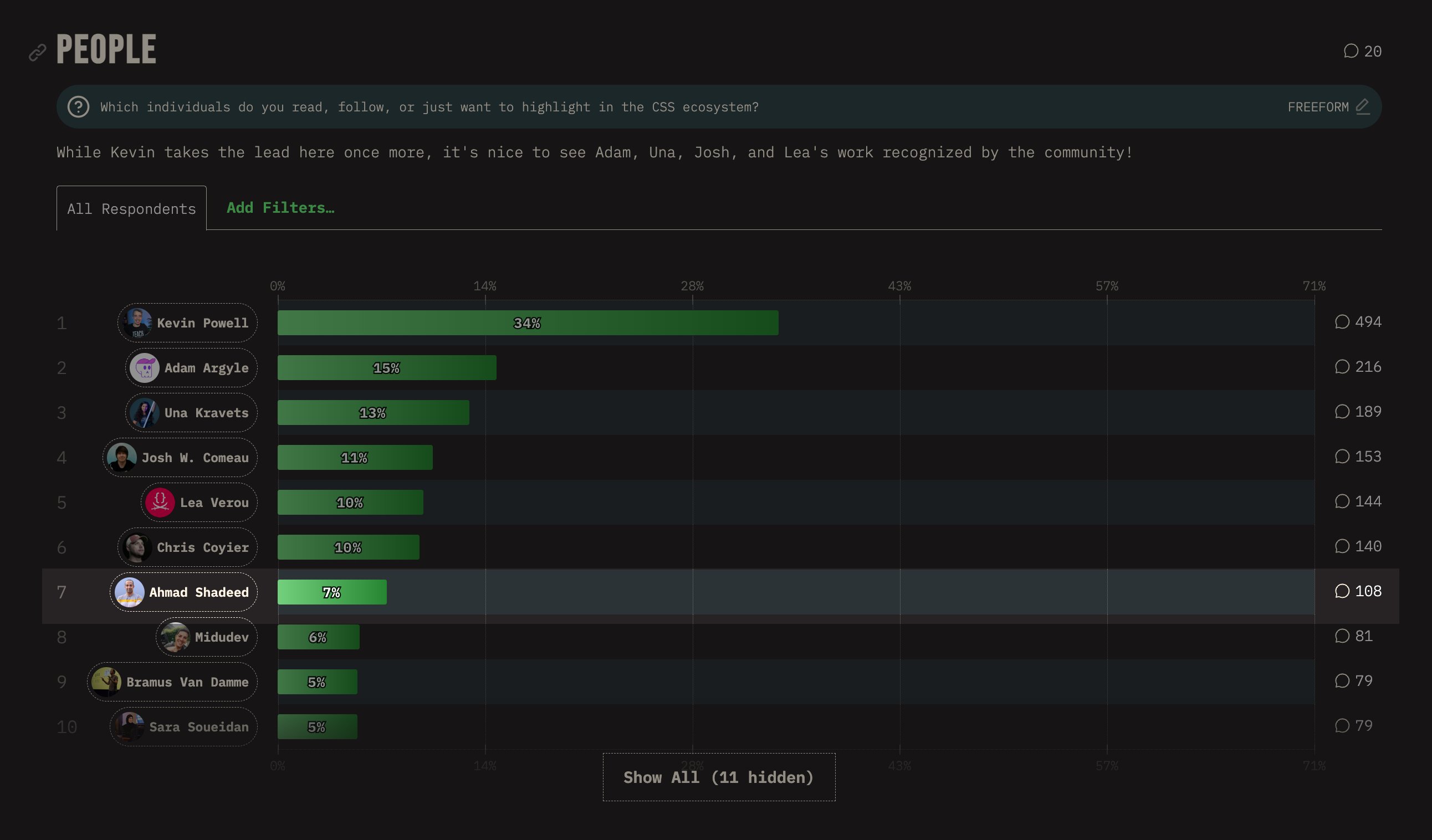Screen dimensions: 1432x840
Task: Open Adam Argyle's 216 comments icon
Action: (1342, 367)
